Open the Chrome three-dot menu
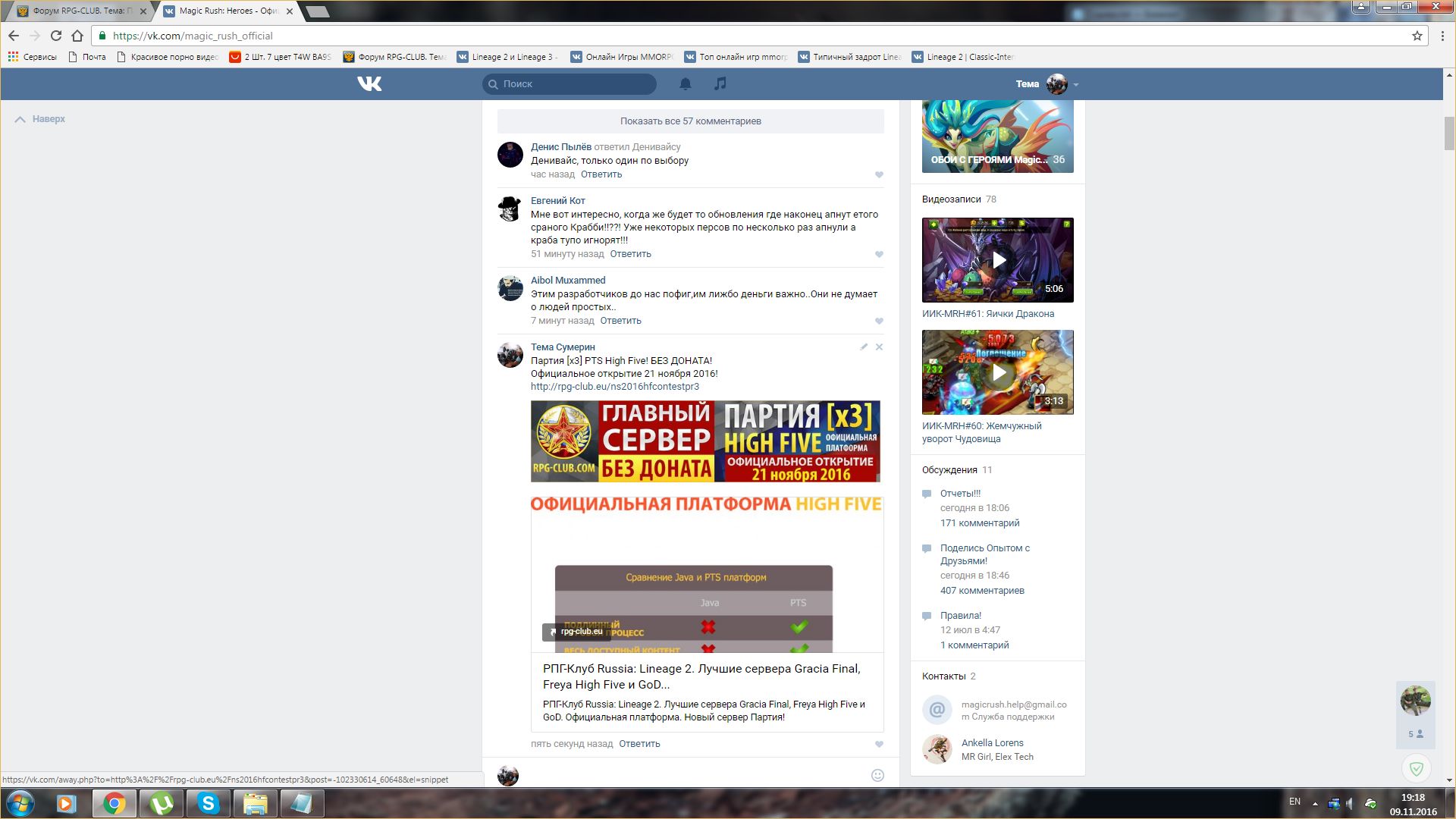The width and height of the screenshot is (1456, 819). [1442, 36]
